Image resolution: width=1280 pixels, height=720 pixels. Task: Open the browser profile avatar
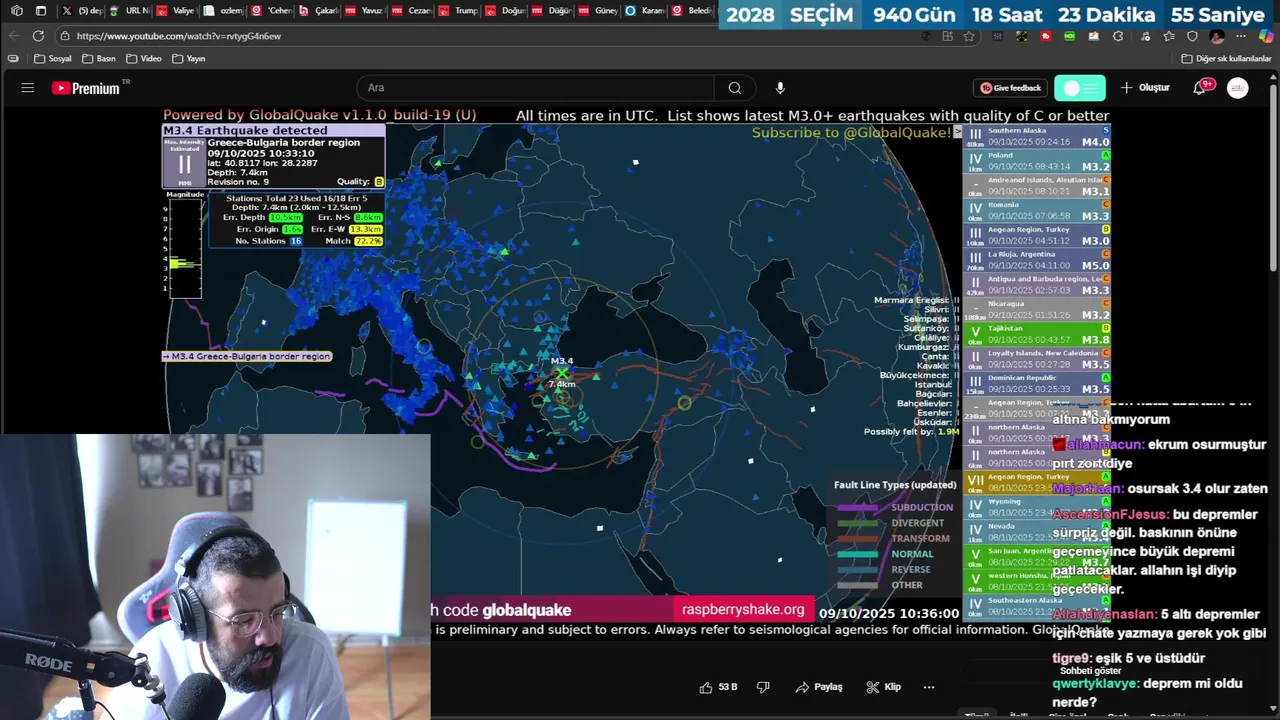[x=1217, y=36]
